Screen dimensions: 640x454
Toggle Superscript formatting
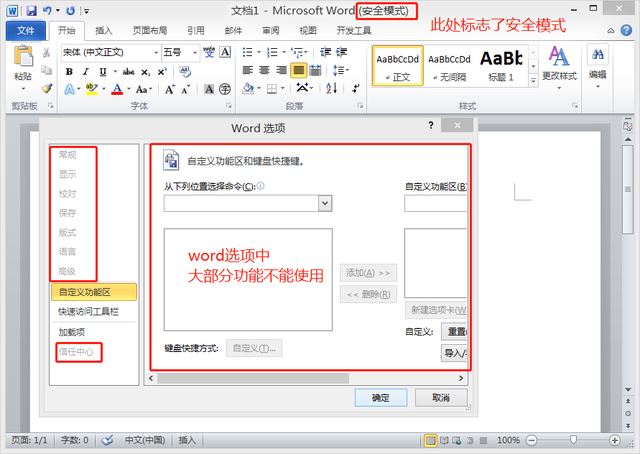click(162, 72)
